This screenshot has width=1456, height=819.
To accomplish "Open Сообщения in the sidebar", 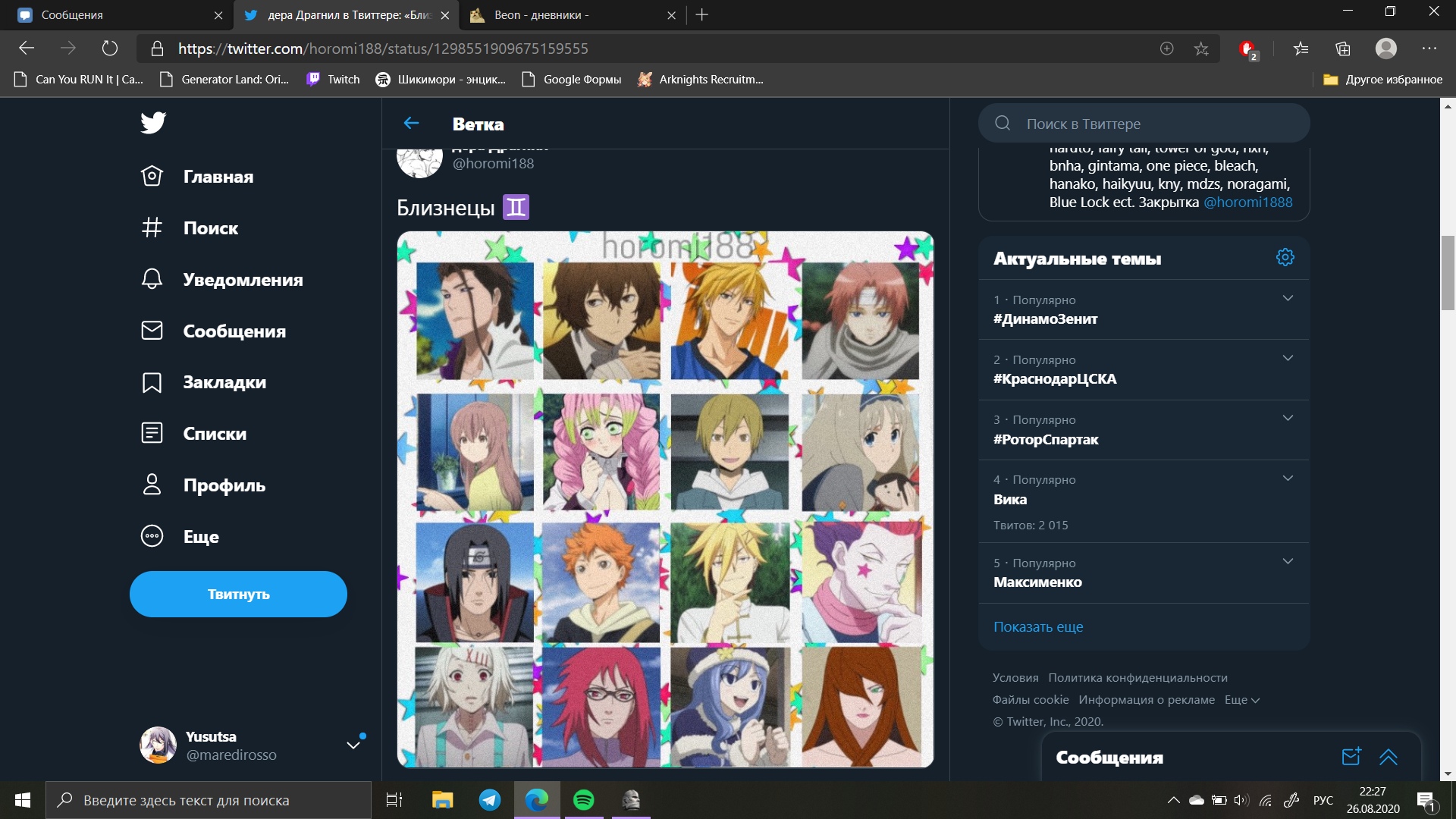I will tap(214, 331).
